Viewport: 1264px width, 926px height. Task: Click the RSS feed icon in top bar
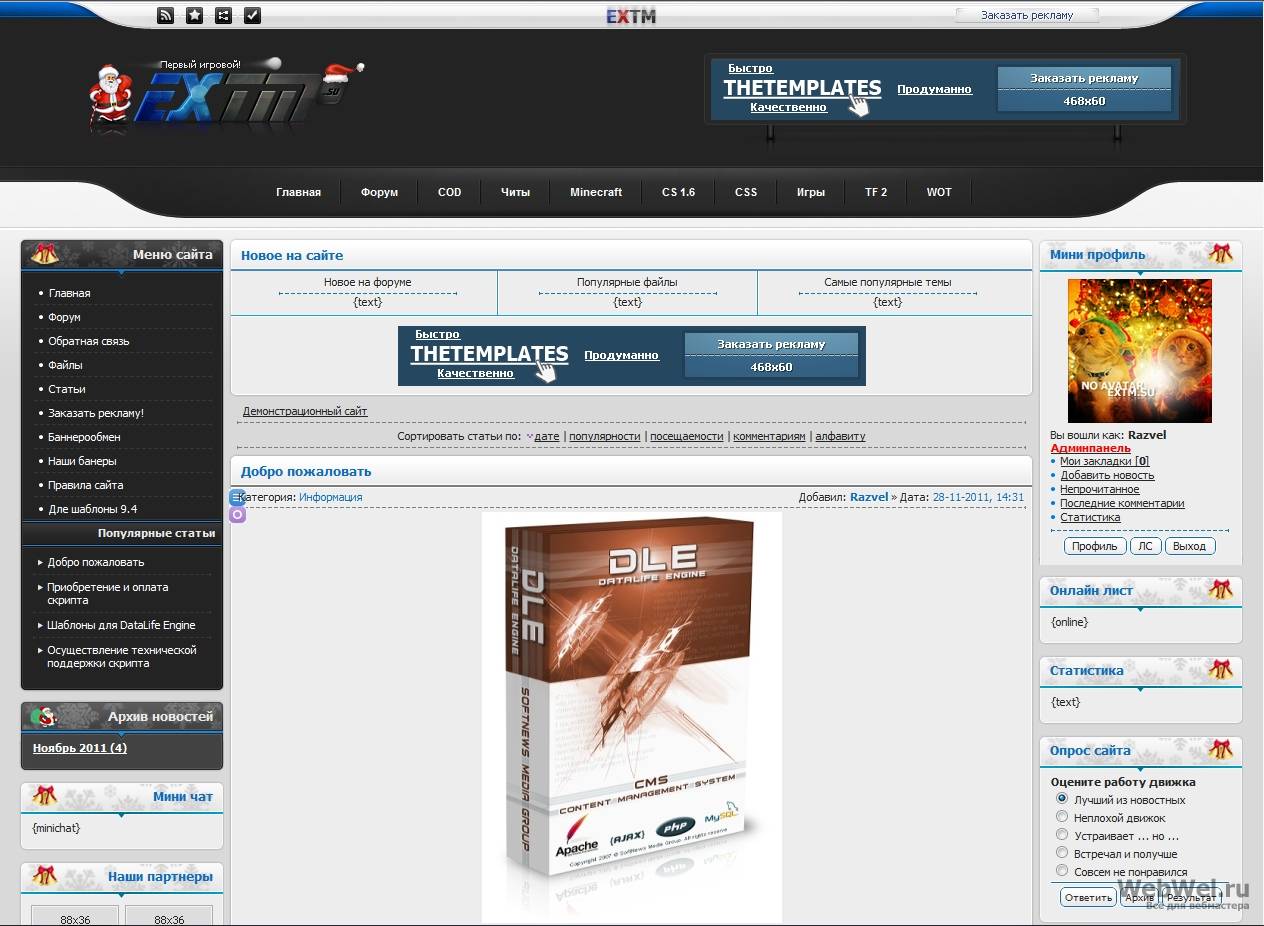(x=166, y=15)
